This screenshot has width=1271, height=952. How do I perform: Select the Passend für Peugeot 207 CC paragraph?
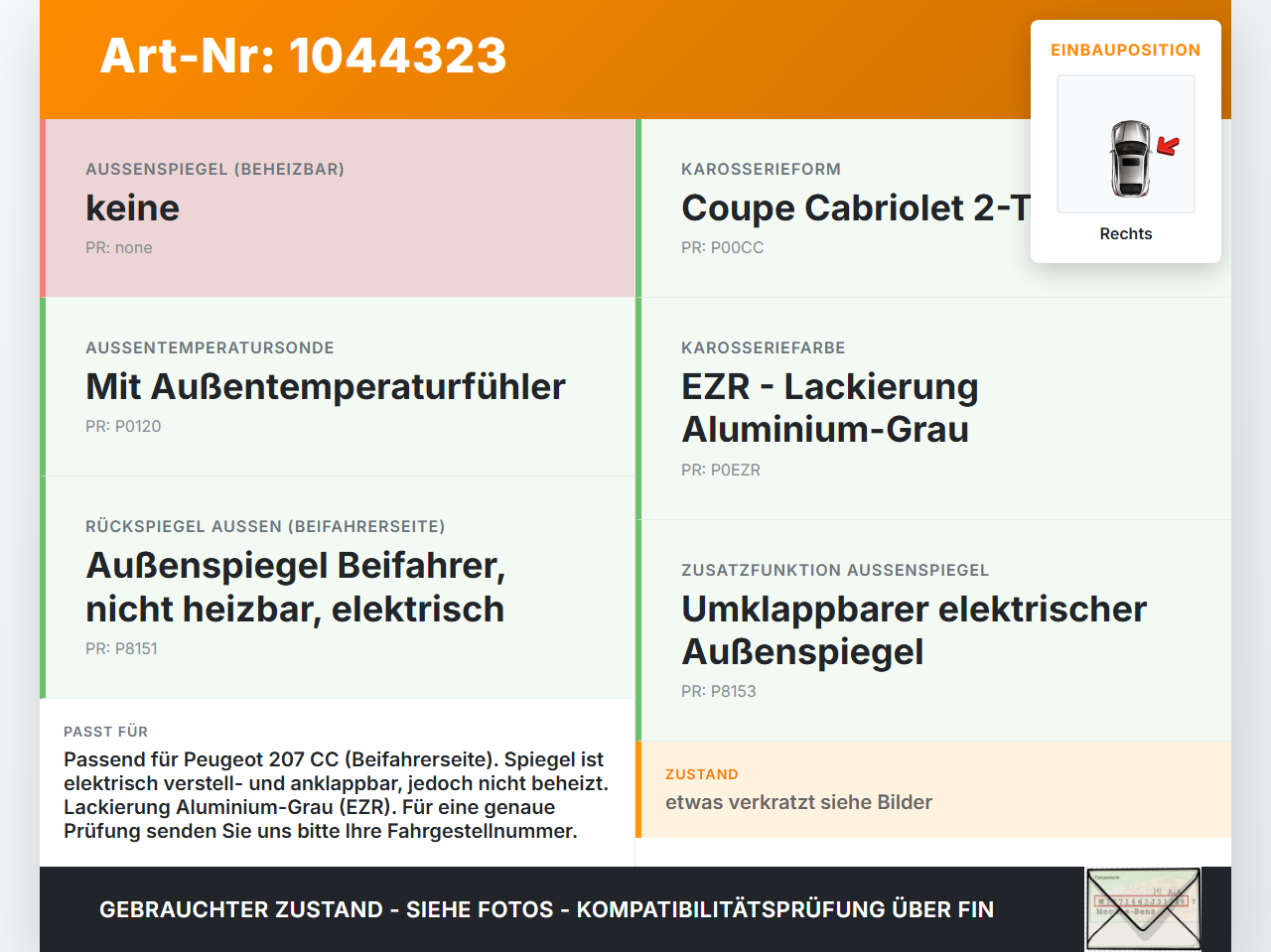tap(337, 795)
